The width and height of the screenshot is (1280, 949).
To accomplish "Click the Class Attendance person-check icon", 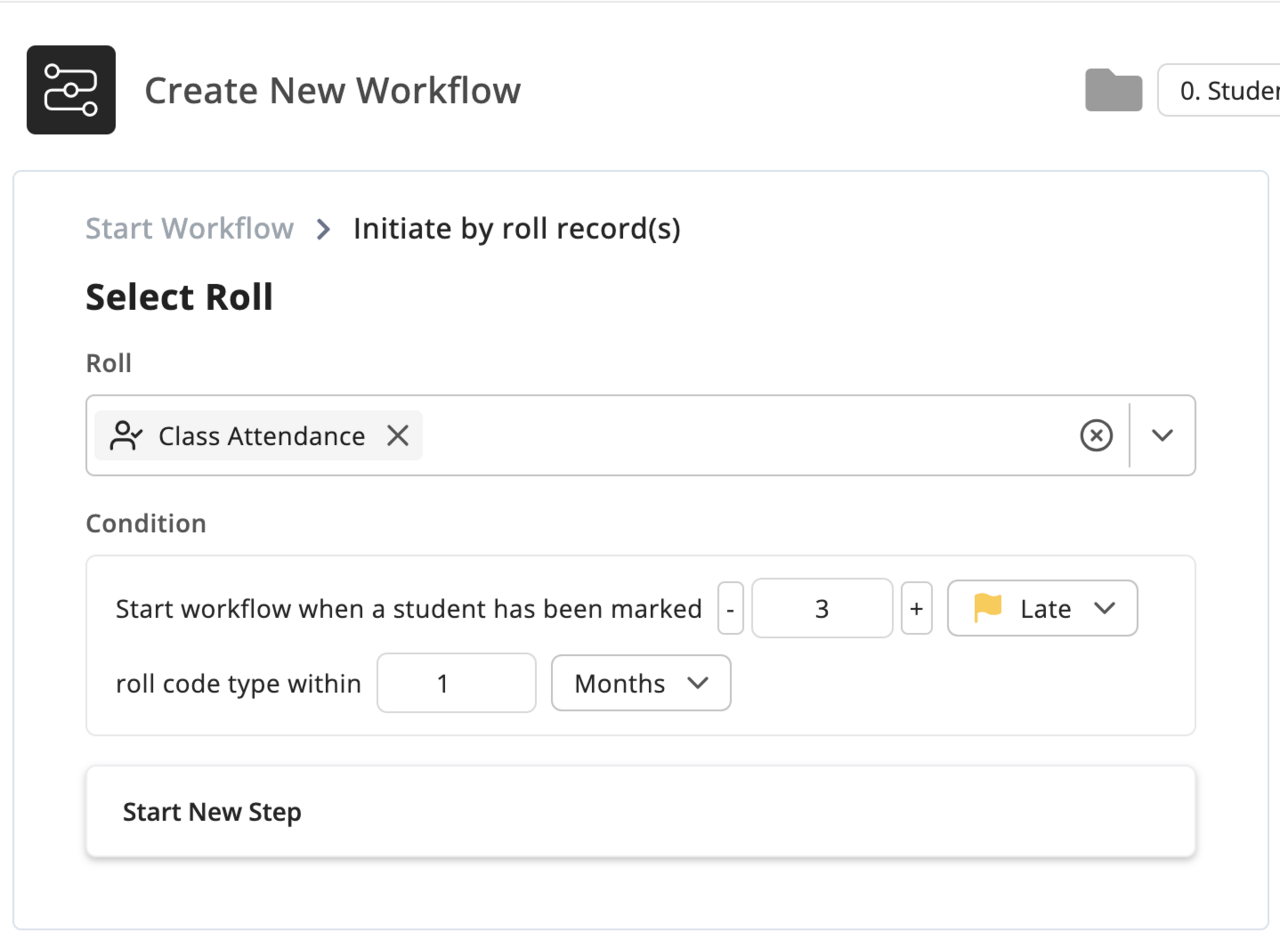I will (x=126, y=436).
